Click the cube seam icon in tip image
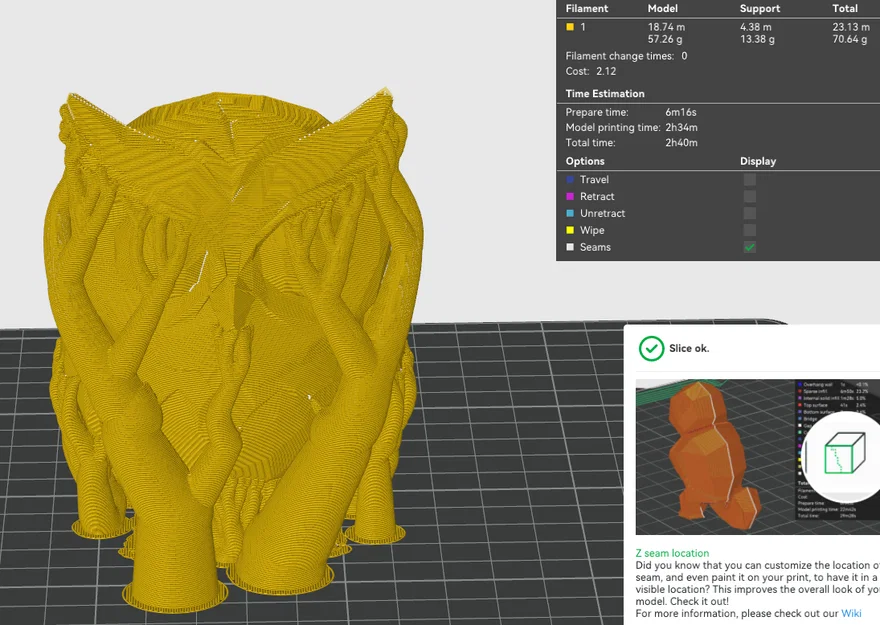 [x=844, y=453]
